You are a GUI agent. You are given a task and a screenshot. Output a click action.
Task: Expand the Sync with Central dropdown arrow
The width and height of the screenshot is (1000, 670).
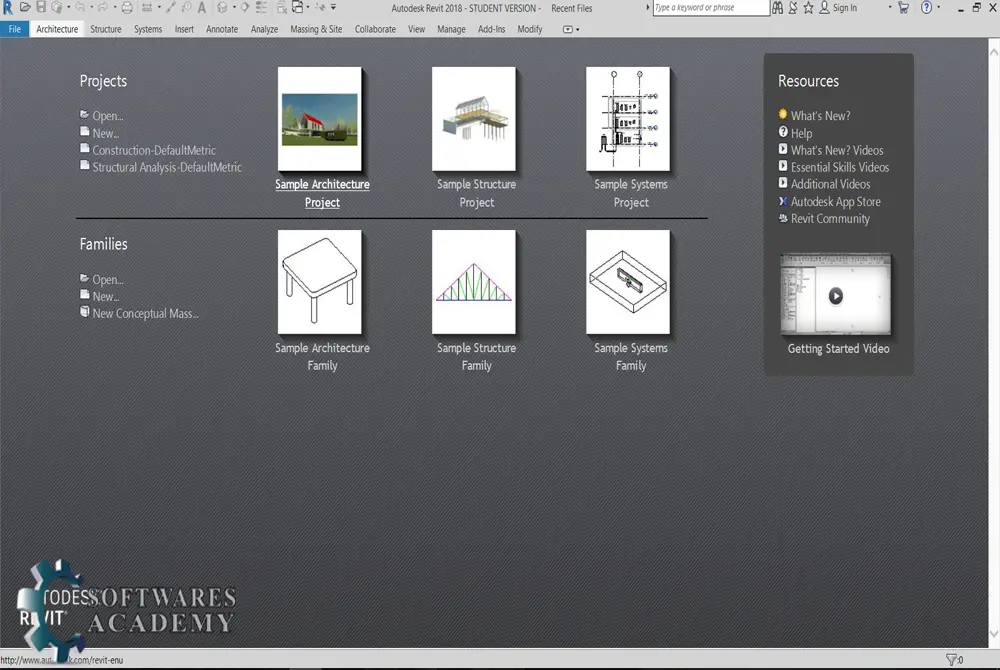pos(69,7)
